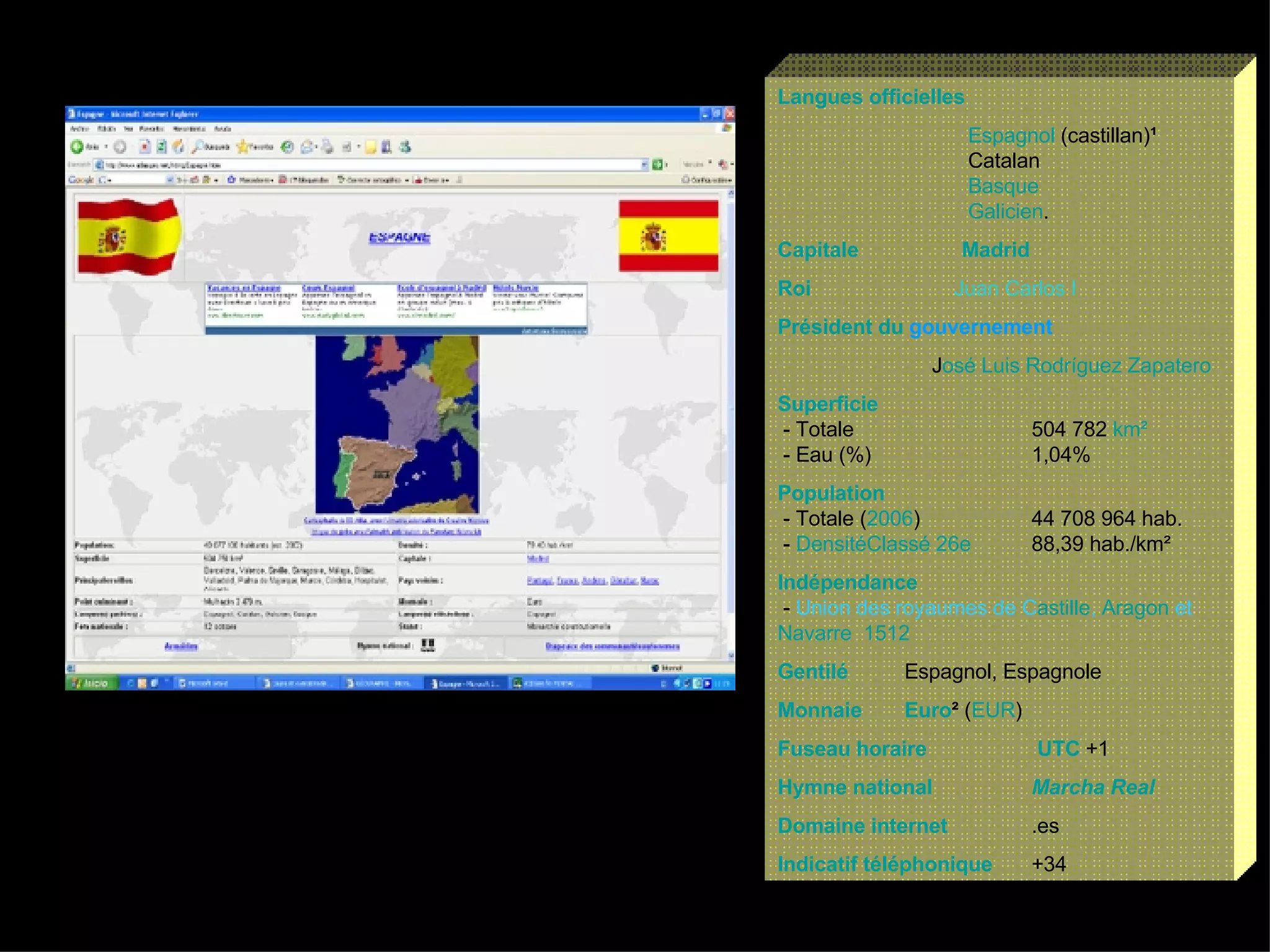The height and width of the screenshot is (952, 1270).
Task: Click the map of Spain image
Action: (x=397, y=425)
